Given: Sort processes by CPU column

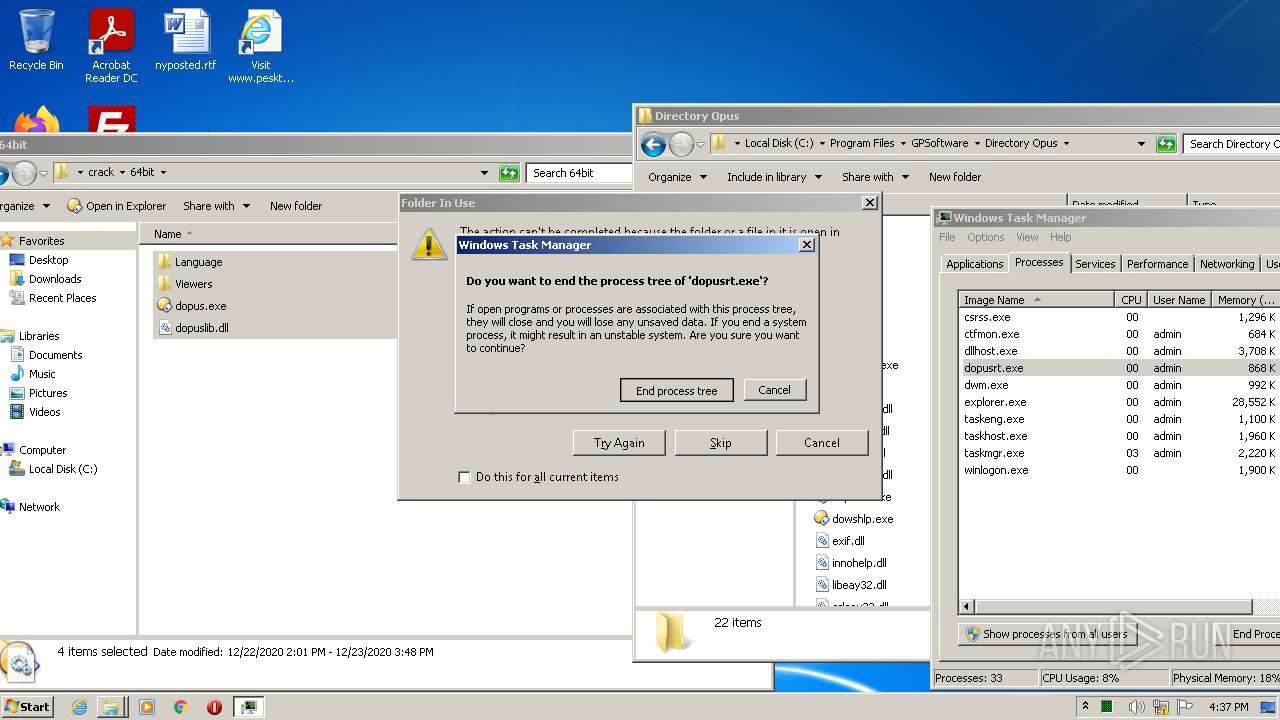Looking at the screenshot, I should tap(1130, 300).
